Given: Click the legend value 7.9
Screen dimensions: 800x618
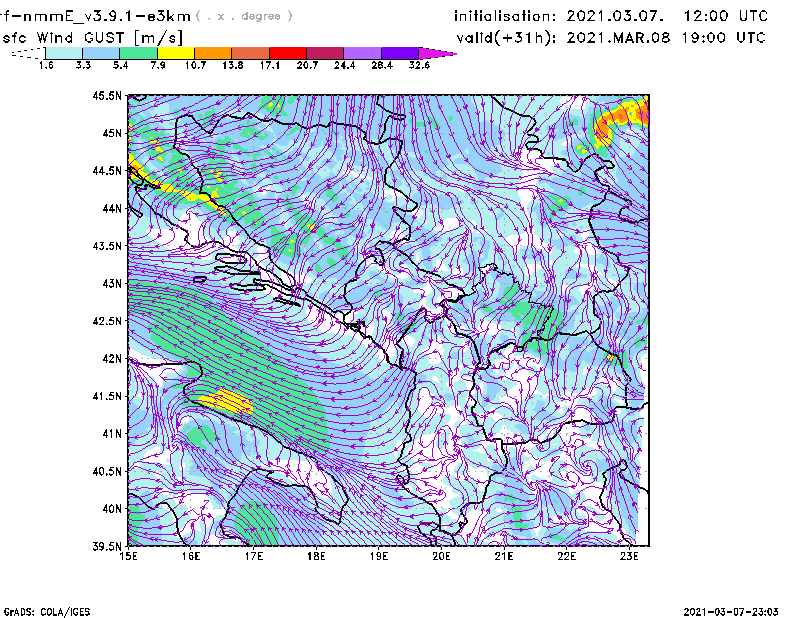Looking at the screenshot, I should coord(158,65).
